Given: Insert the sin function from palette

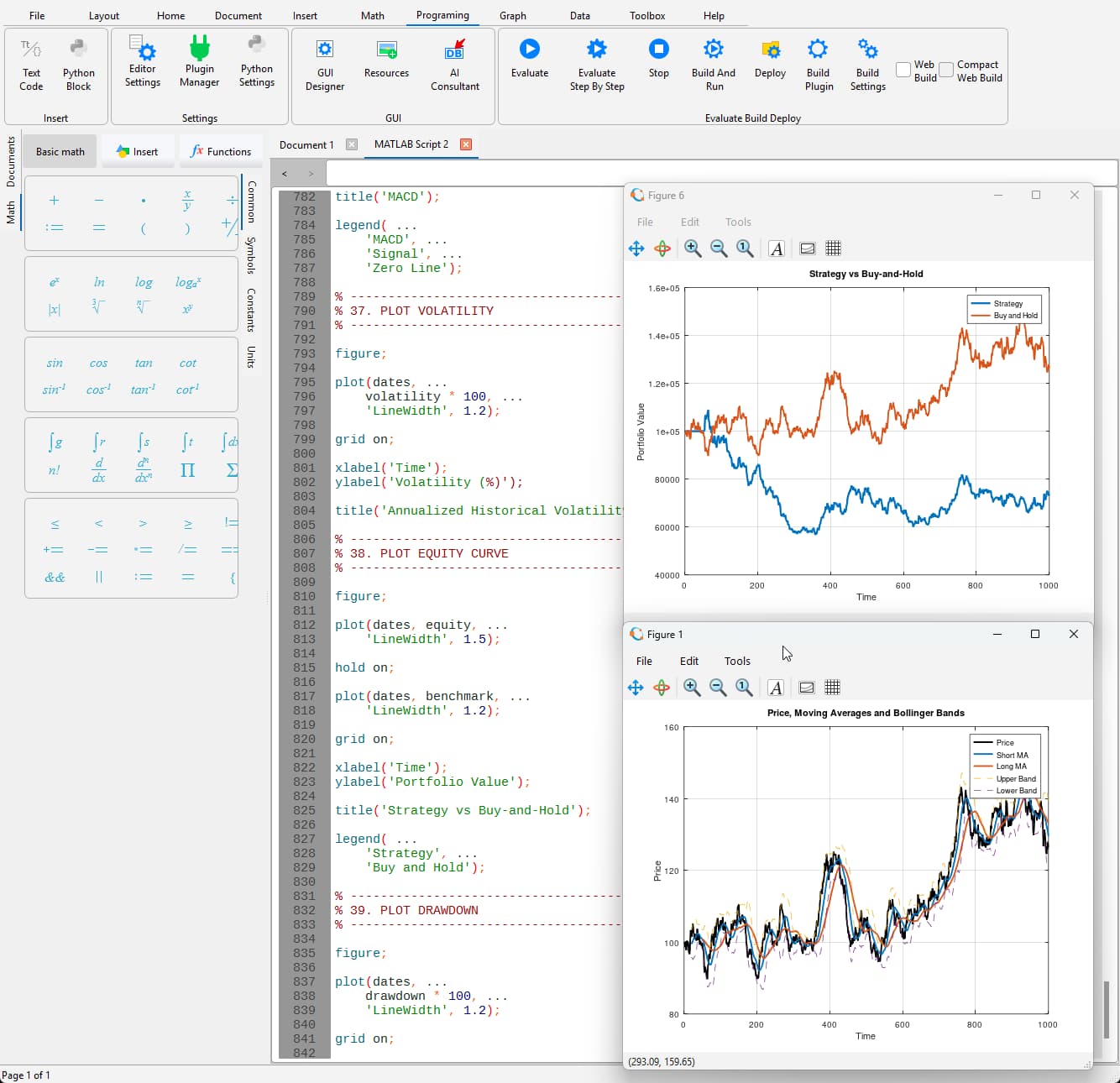Looking at the screenshot, I should pyautogui.click(x=55, y=363).
